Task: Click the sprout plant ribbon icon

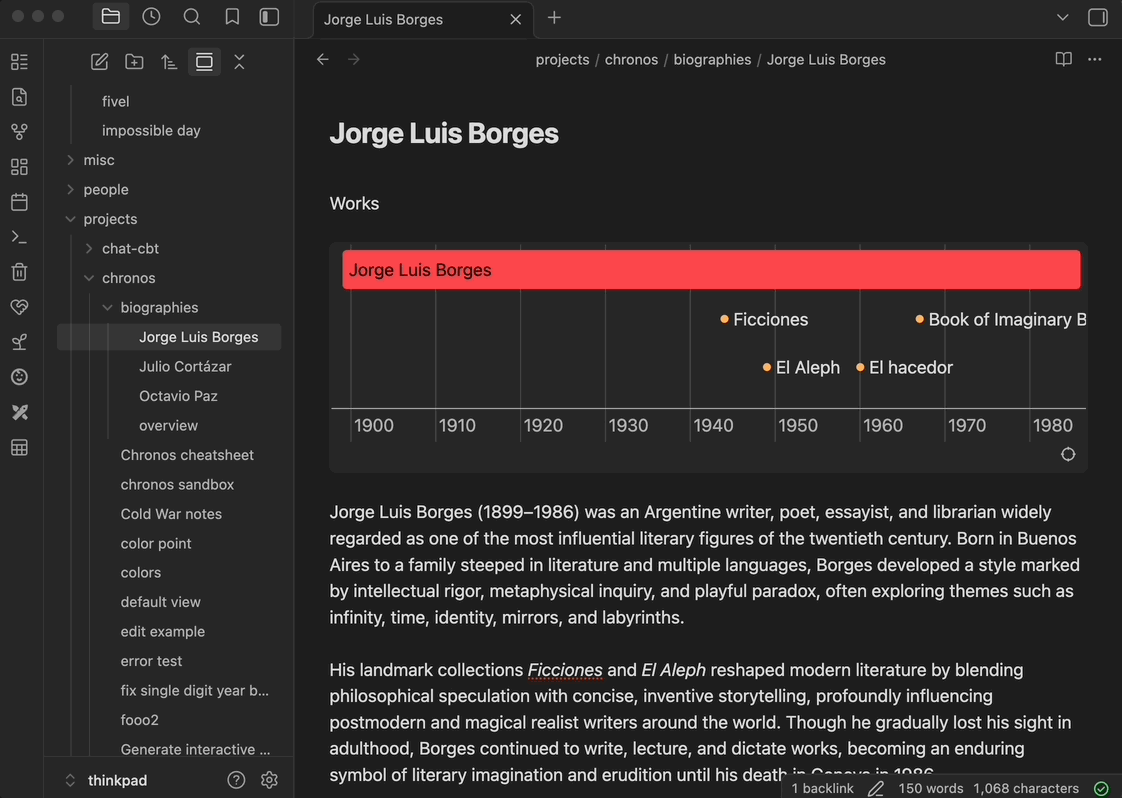Action: 19,342
